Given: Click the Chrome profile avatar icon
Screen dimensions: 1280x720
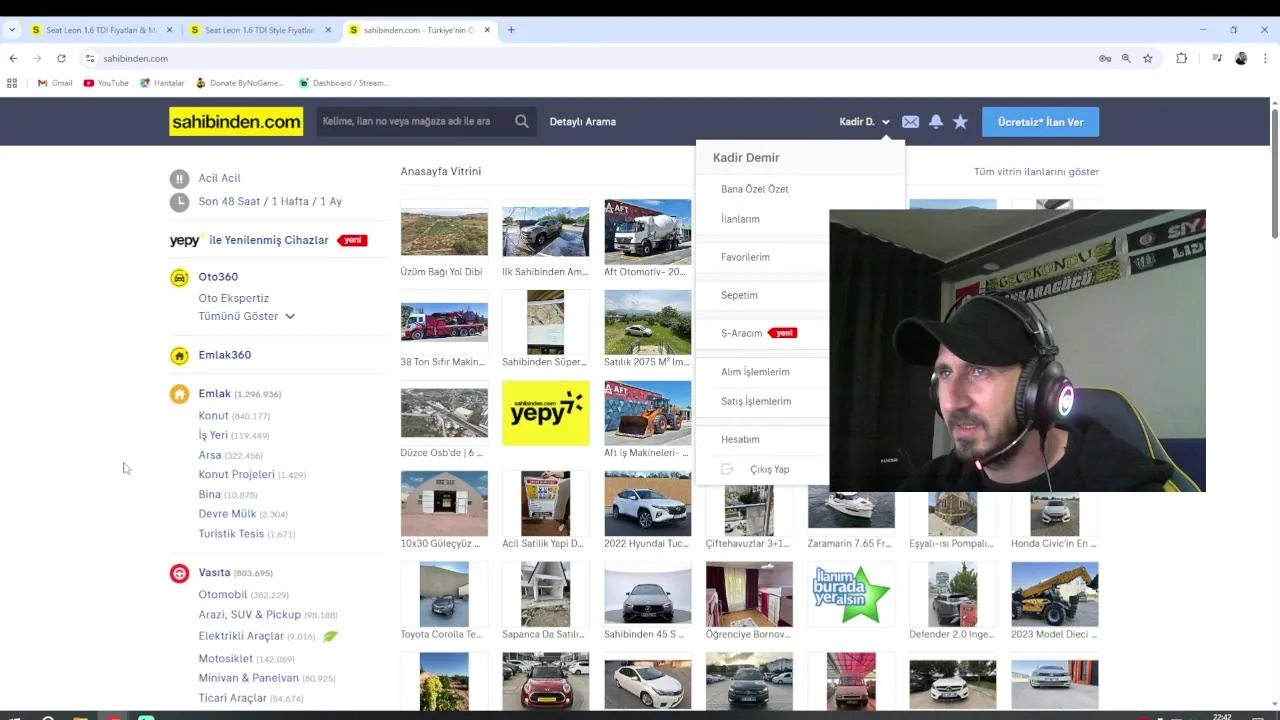Looking at the screenshot, I should tap(1241, 58).
